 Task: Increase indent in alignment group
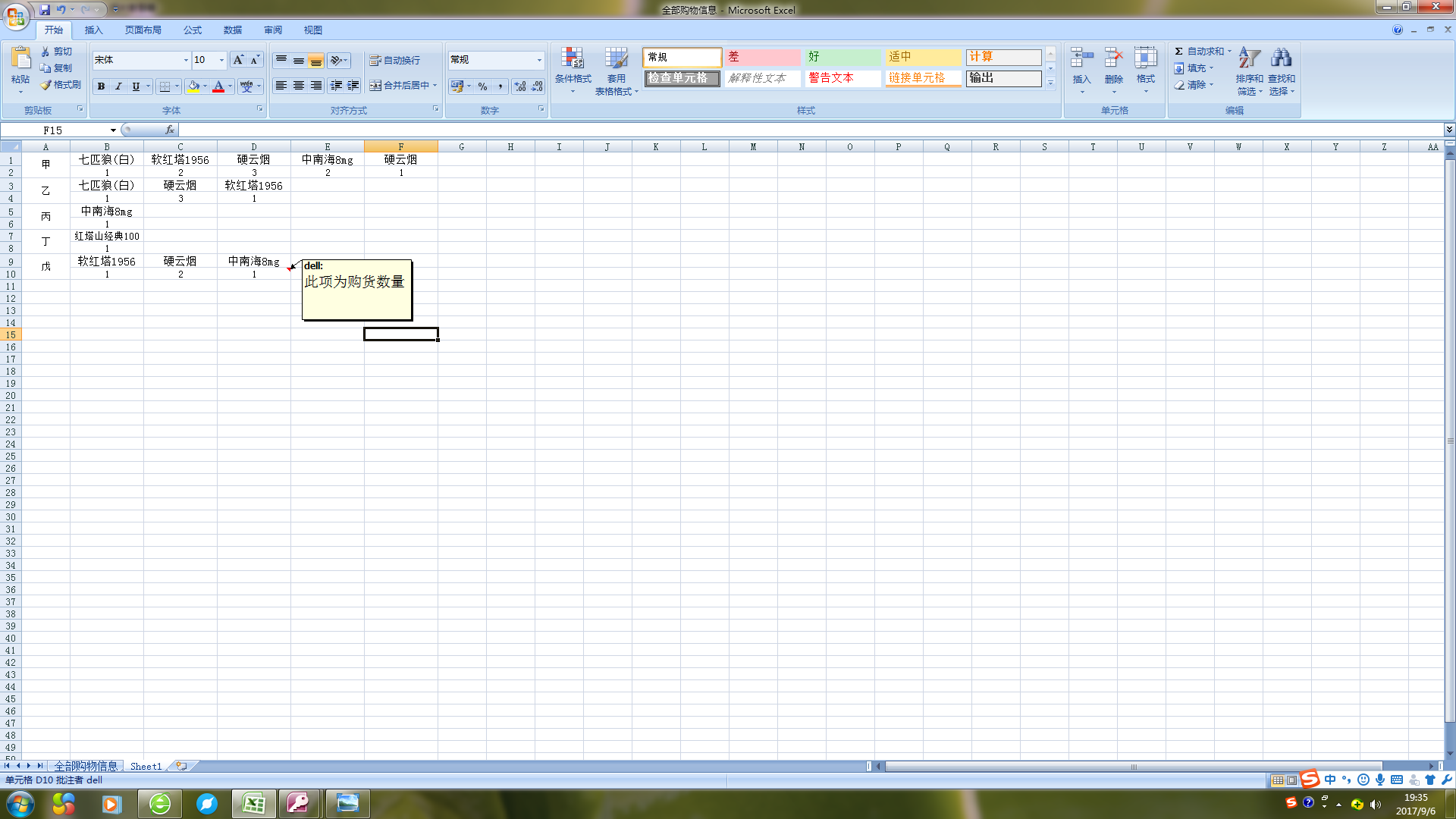pyautogui.click(x=353, y=86)
